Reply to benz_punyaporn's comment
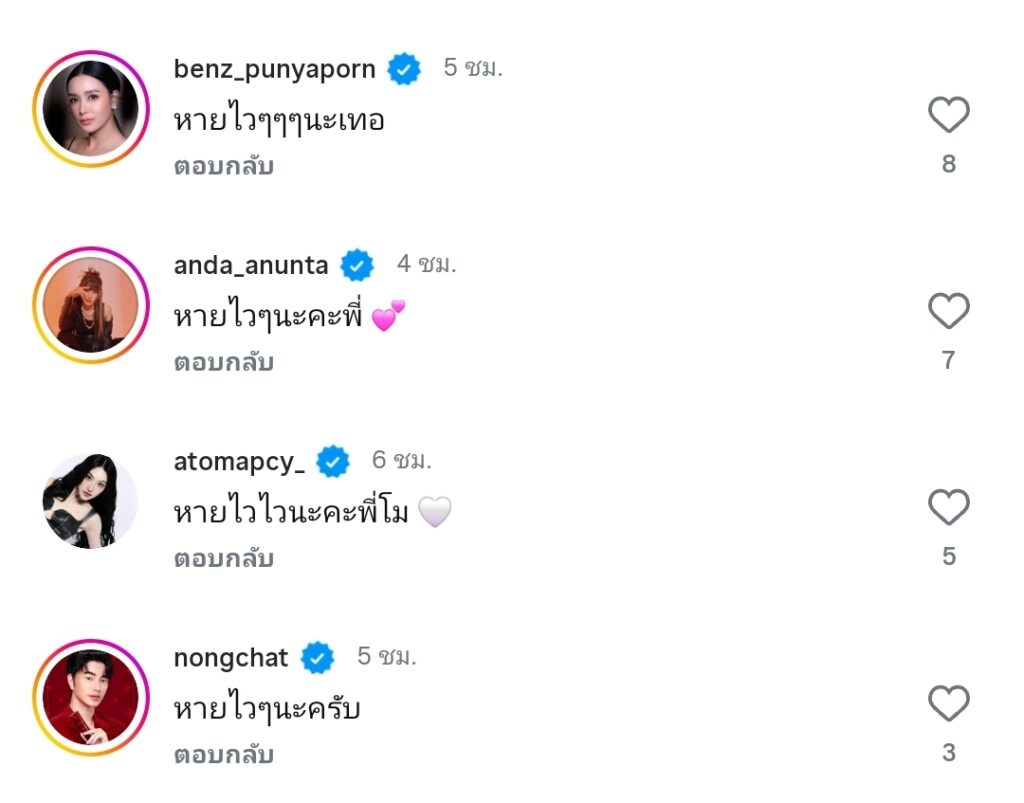Image resolution: width=1024 pixels, height=803 pixels. click(224, 166)
